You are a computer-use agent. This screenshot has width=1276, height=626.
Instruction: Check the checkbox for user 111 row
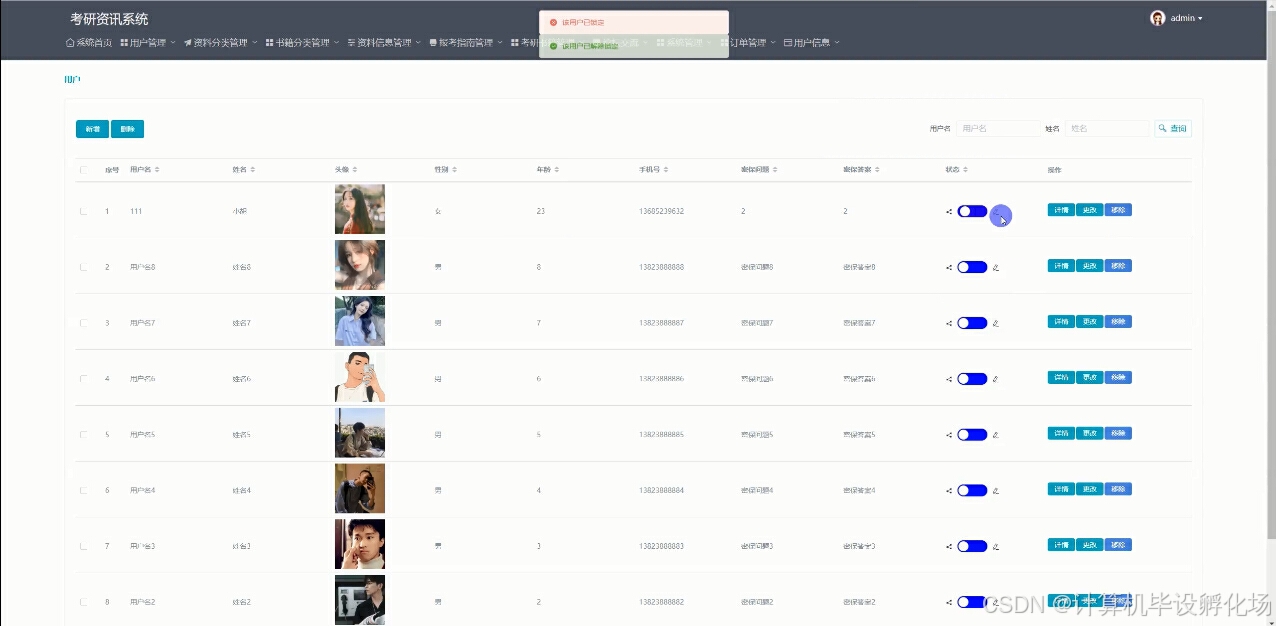click(84, 211)
